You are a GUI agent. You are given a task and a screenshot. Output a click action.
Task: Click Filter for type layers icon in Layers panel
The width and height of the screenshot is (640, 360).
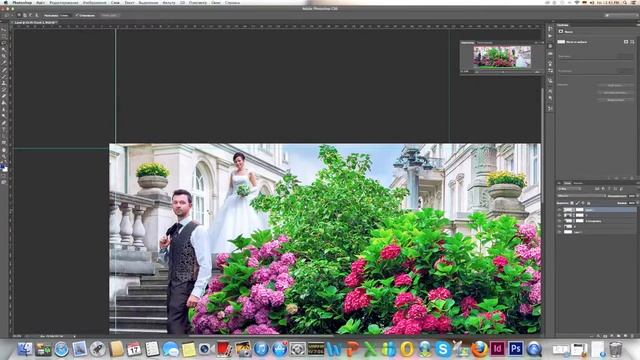(x=609, y=189)
